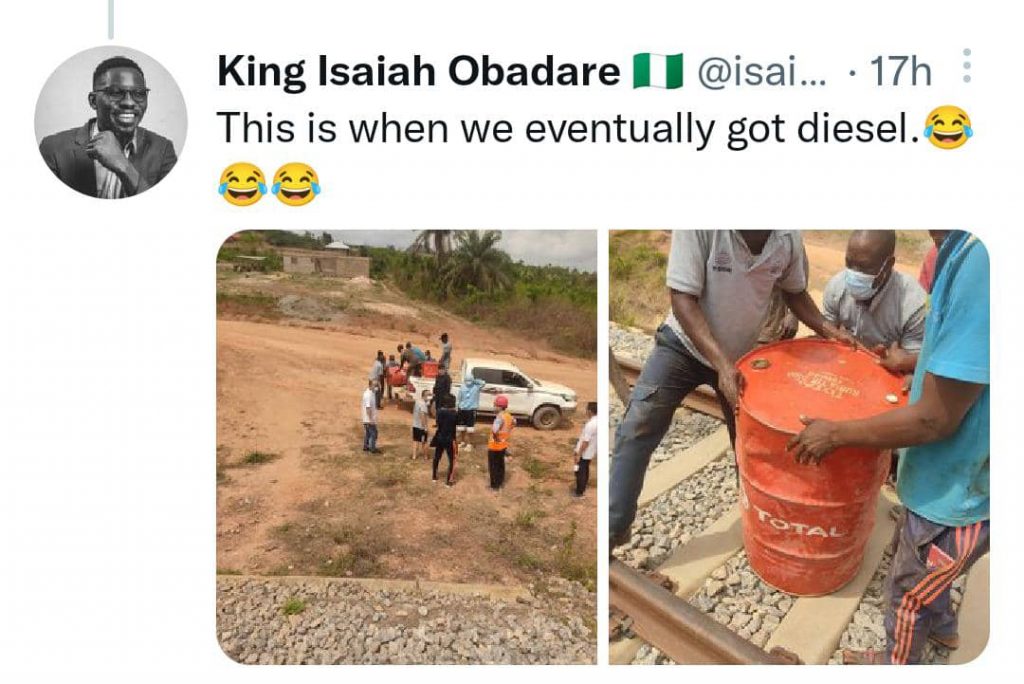Click the word 'diesel' in the tweet

point(868,128)
